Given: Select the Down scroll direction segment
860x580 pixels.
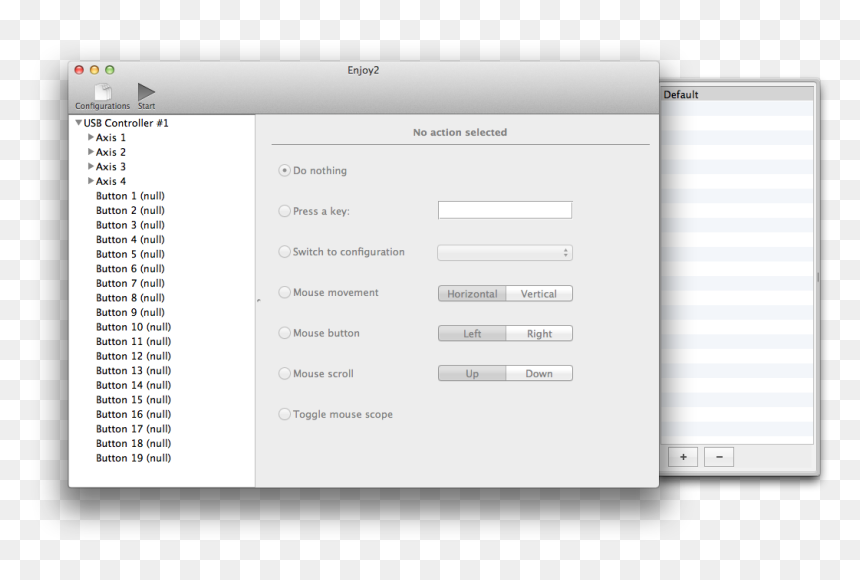Looking at the screenshot, I should (x=539, y=374).
